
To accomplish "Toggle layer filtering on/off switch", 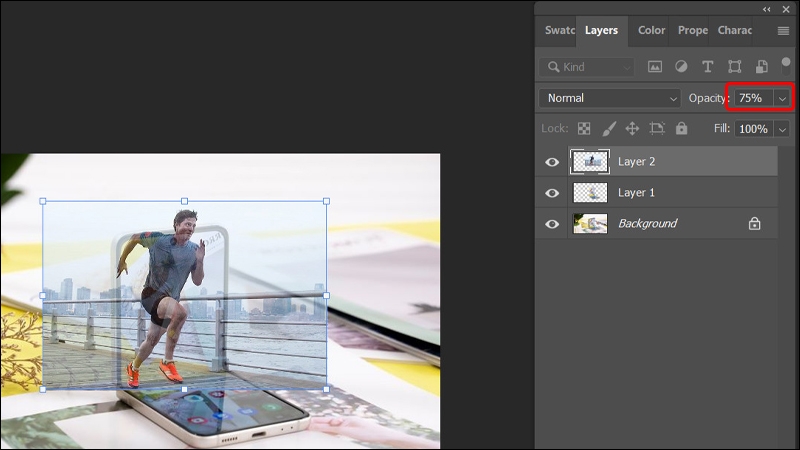I will tap(786, 64).
